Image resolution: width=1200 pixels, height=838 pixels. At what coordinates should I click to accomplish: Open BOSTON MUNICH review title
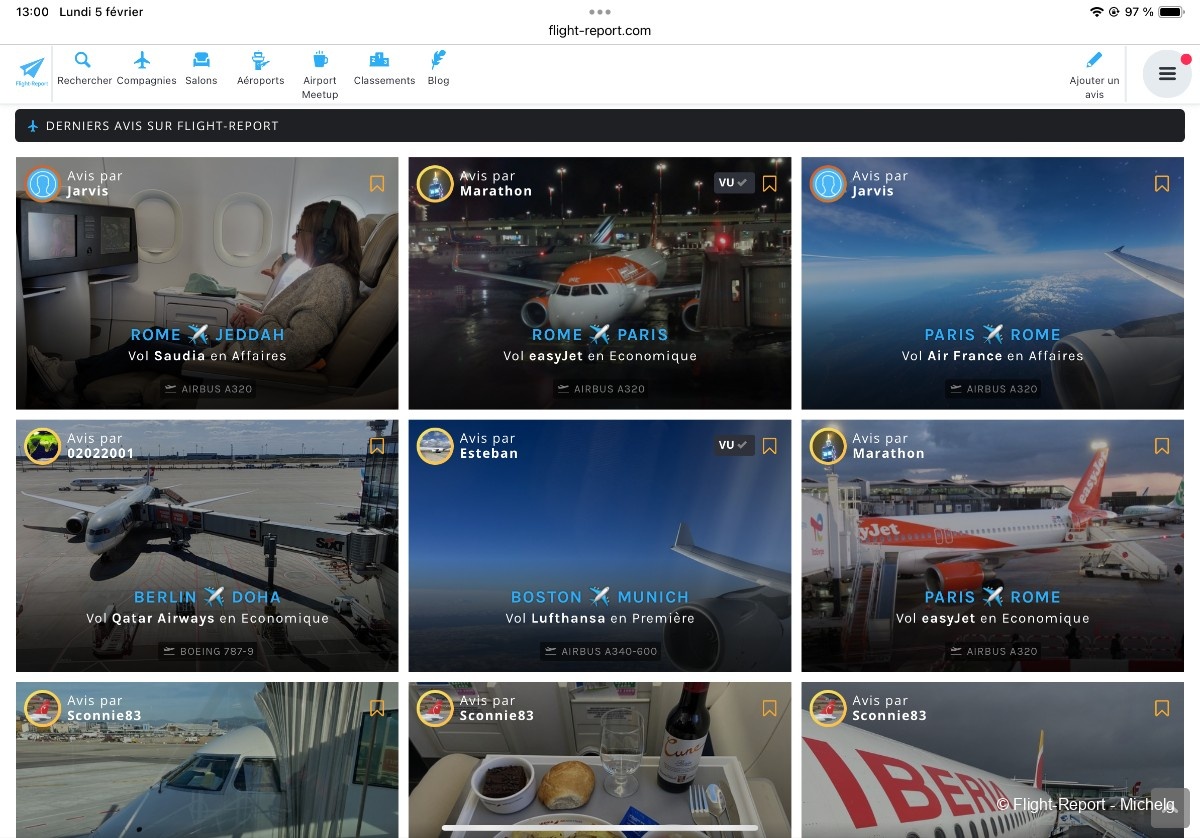pyautogui.click(x=600, y=597)
